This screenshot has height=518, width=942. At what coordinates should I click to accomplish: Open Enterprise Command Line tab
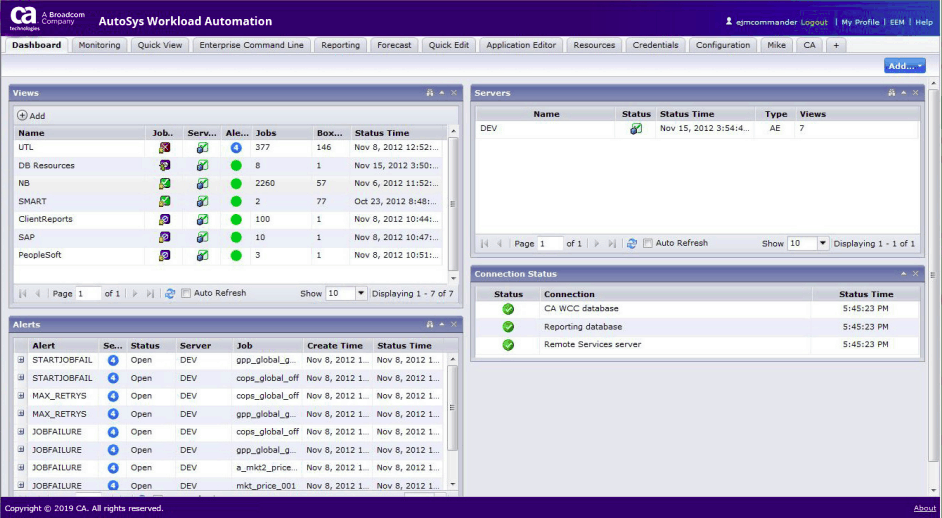tap(252, 45)
